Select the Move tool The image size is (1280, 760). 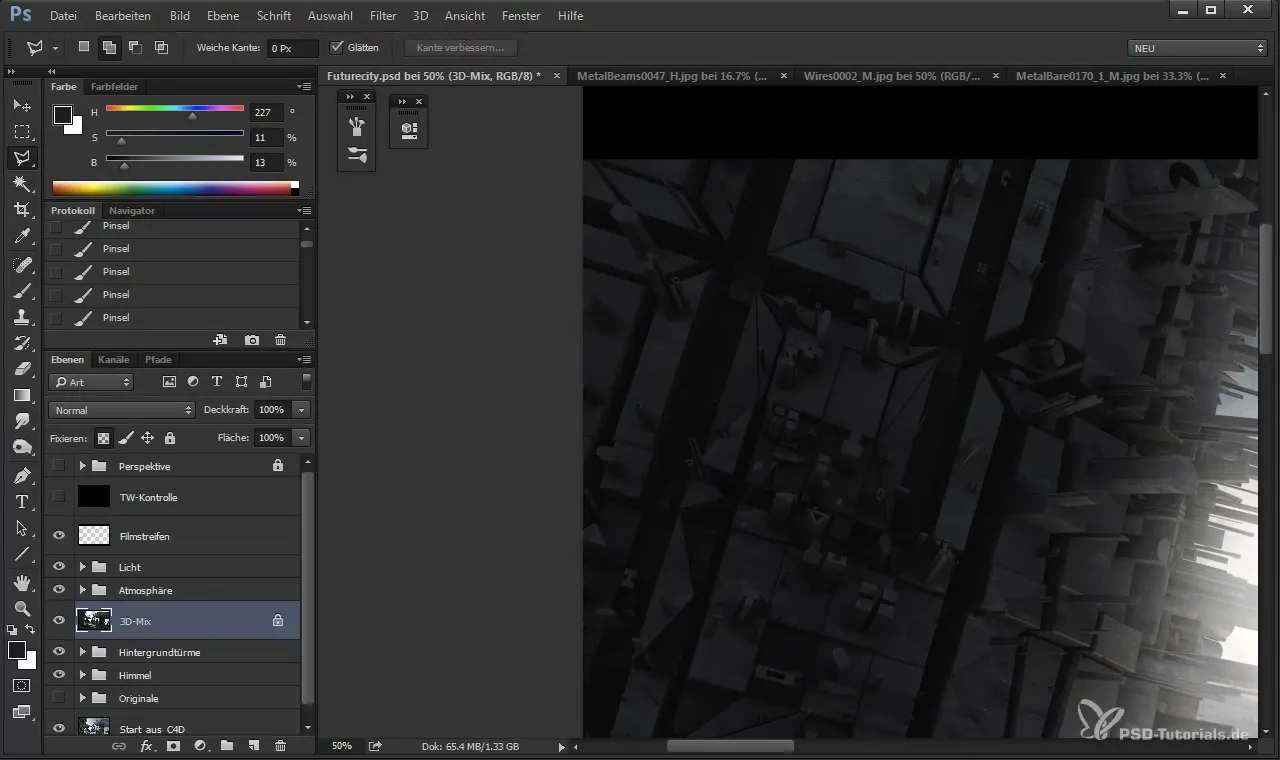tap(22, 105)
